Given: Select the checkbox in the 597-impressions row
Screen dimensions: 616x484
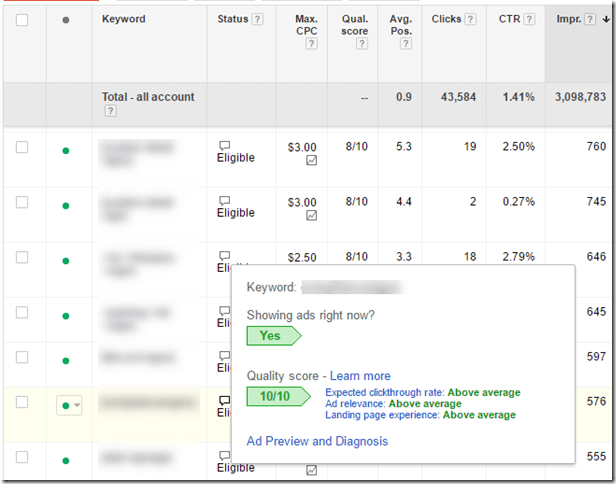Looking at the screenshot, I should [x=22, y=355].
